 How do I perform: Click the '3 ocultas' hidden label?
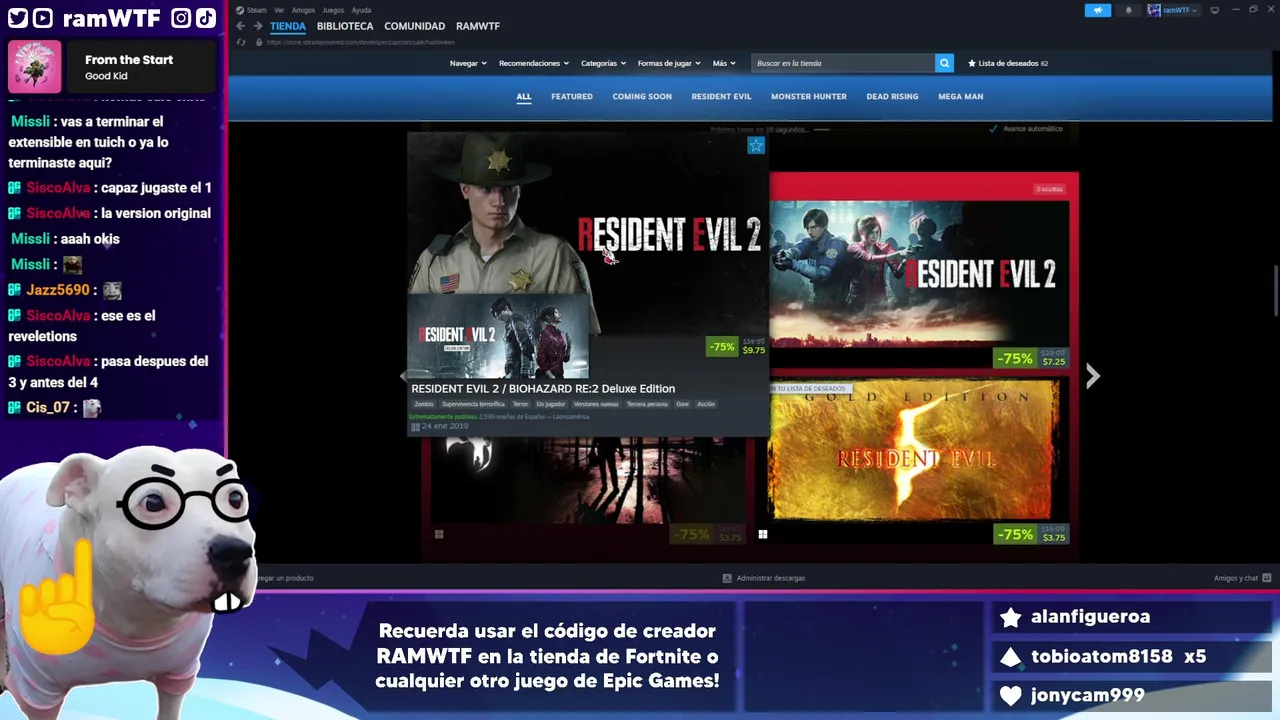tap(1049, 189)
